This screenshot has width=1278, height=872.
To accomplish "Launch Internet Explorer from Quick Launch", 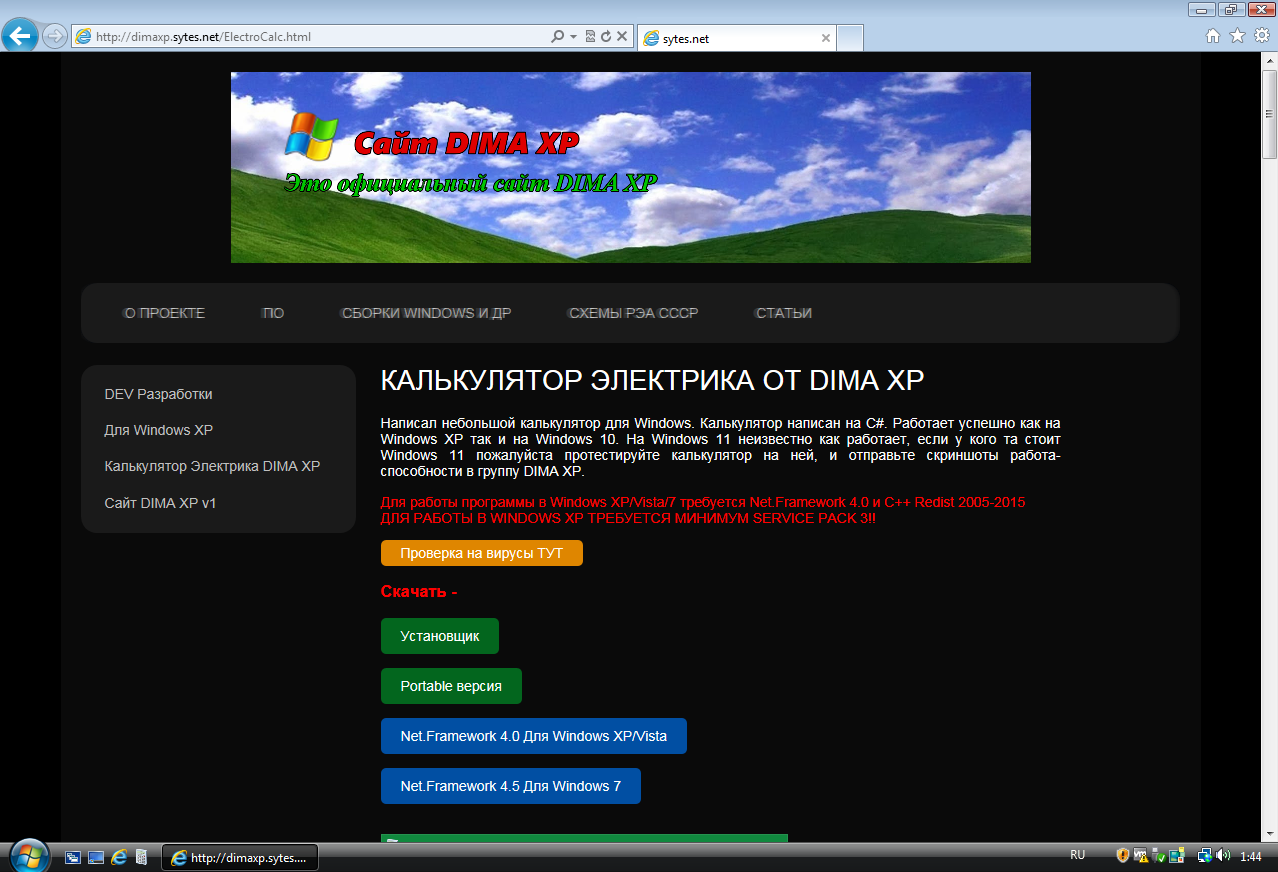I will coord(120,857).
